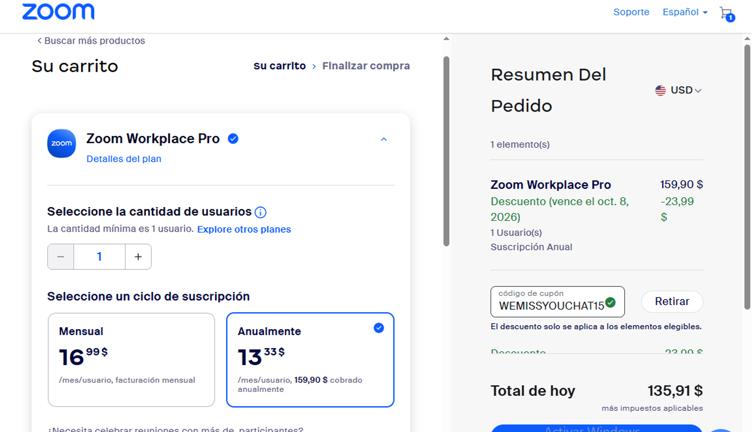
Task: Click the 159,90 $ price in summary
Action: (682, 184)
